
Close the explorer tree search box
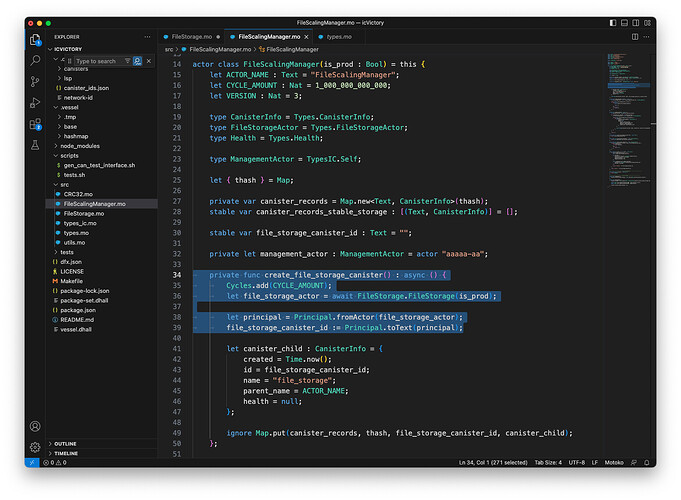point(149,61)
